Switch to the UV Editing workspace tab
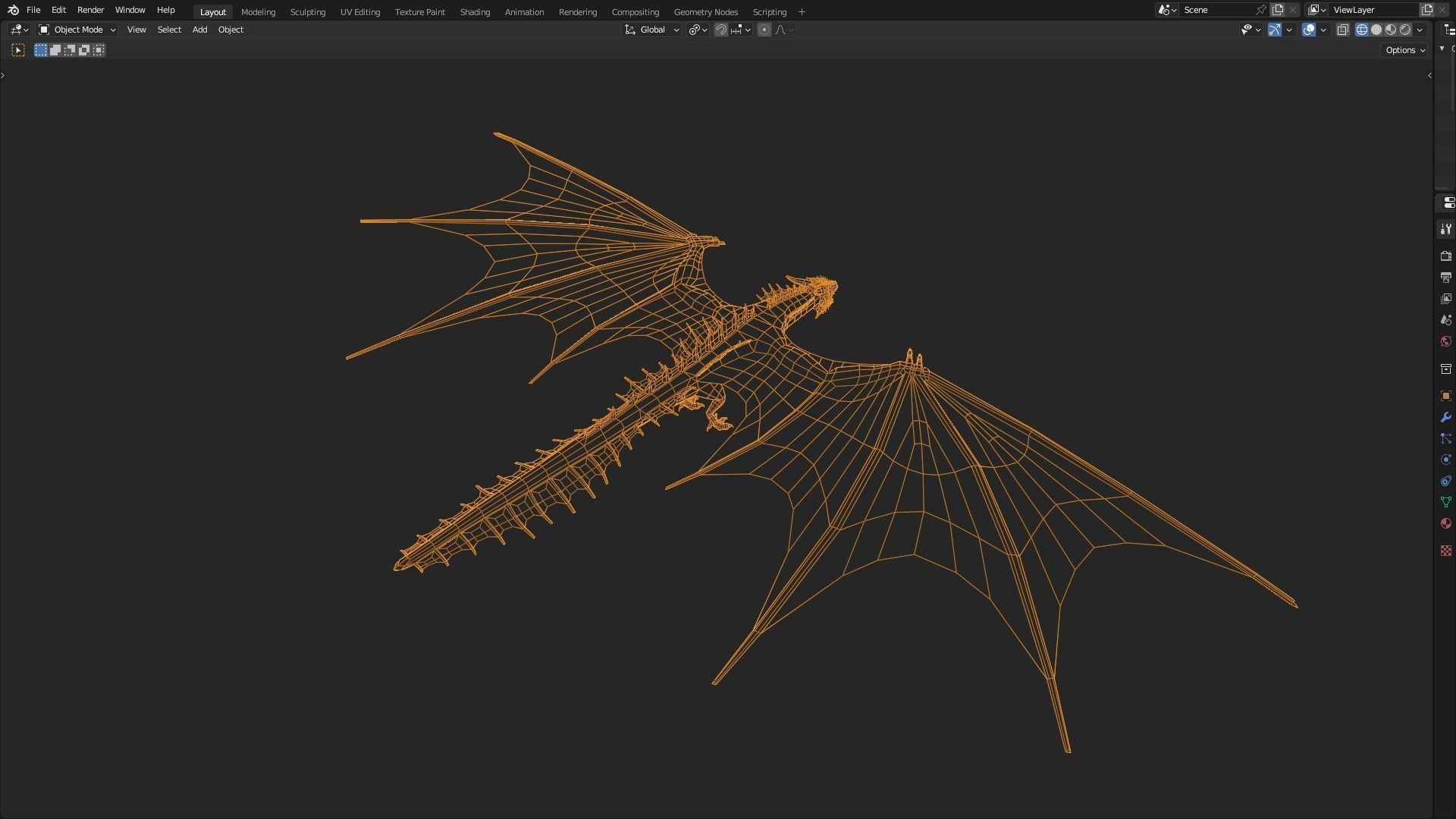 (x=360, y=12)
